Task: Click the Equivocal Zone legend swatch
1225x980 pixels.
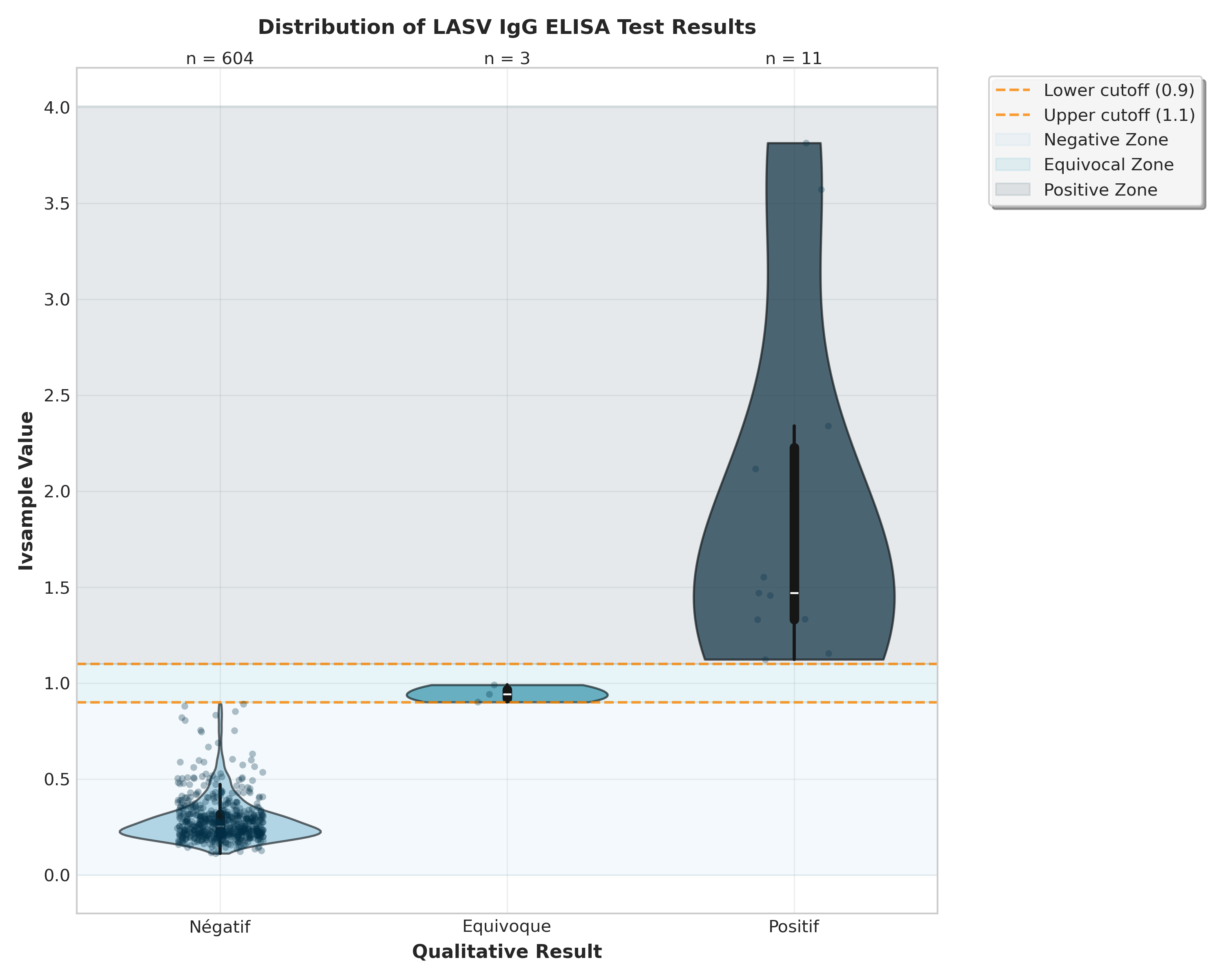Action: [x=1013, y=165]
